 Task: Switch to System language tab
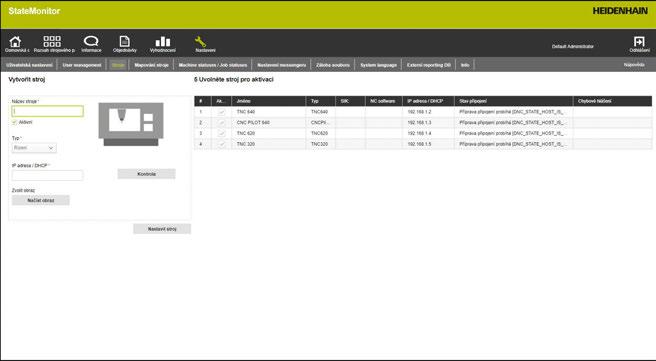coord(378,65)
